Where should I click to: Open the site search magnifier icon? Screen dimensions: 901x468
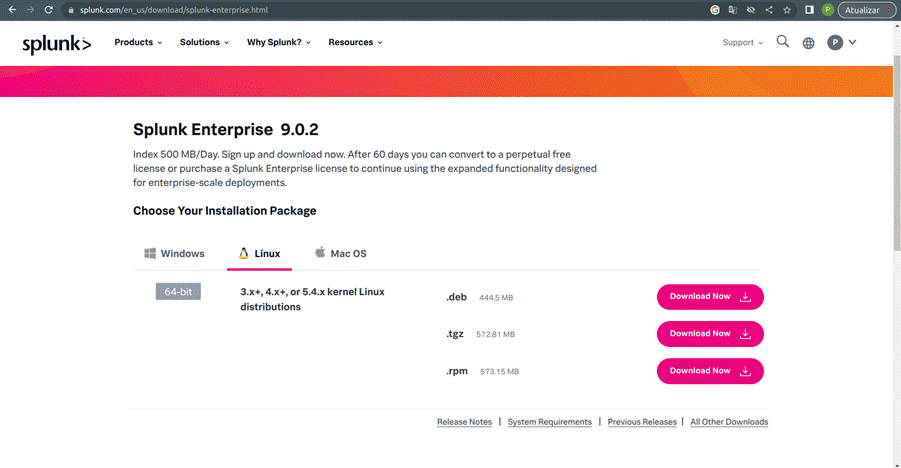tap(783, 41)
